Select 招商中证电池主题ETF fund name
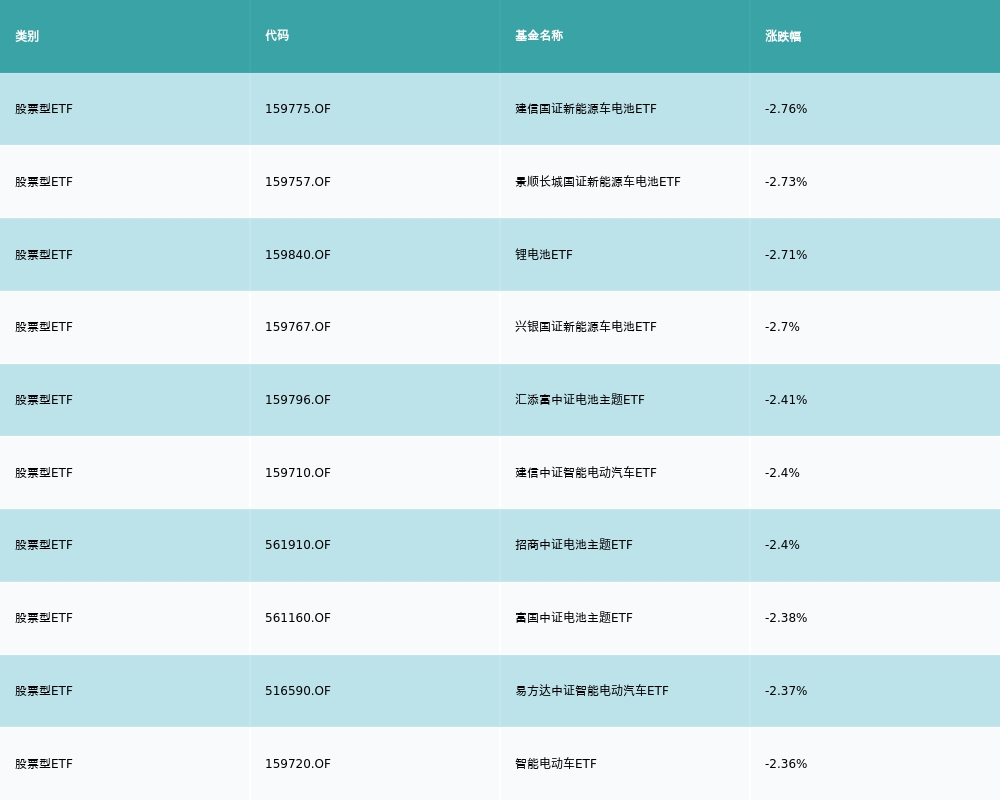The image size is (1000, 800). pos(573,545)
